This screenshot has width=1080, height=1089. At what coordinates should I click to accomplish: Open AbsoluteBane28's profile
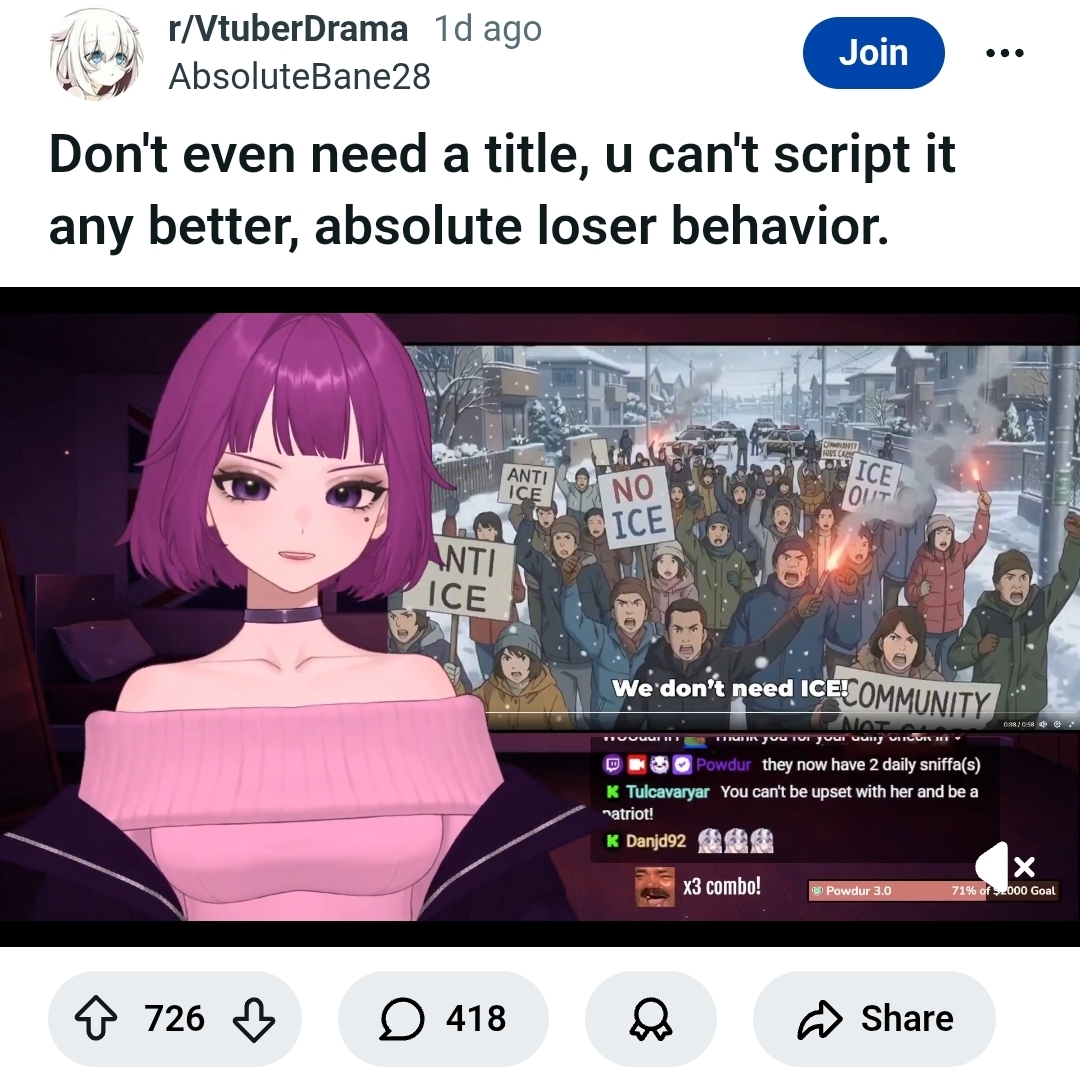click(299, 76)
